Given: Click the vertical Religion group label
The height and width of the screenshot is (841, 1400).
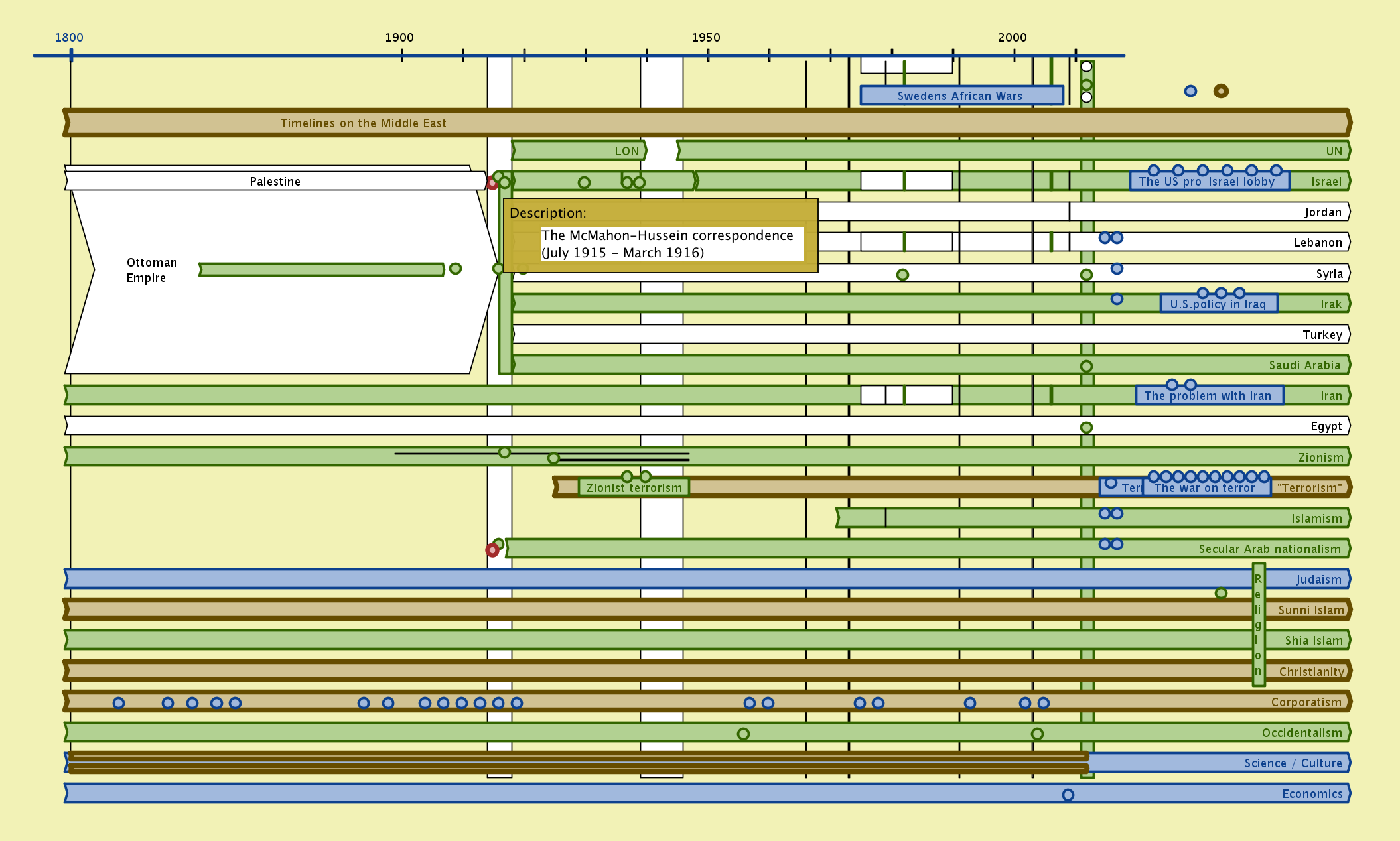Looking at the screenshot, I should tap(1258, 625).
